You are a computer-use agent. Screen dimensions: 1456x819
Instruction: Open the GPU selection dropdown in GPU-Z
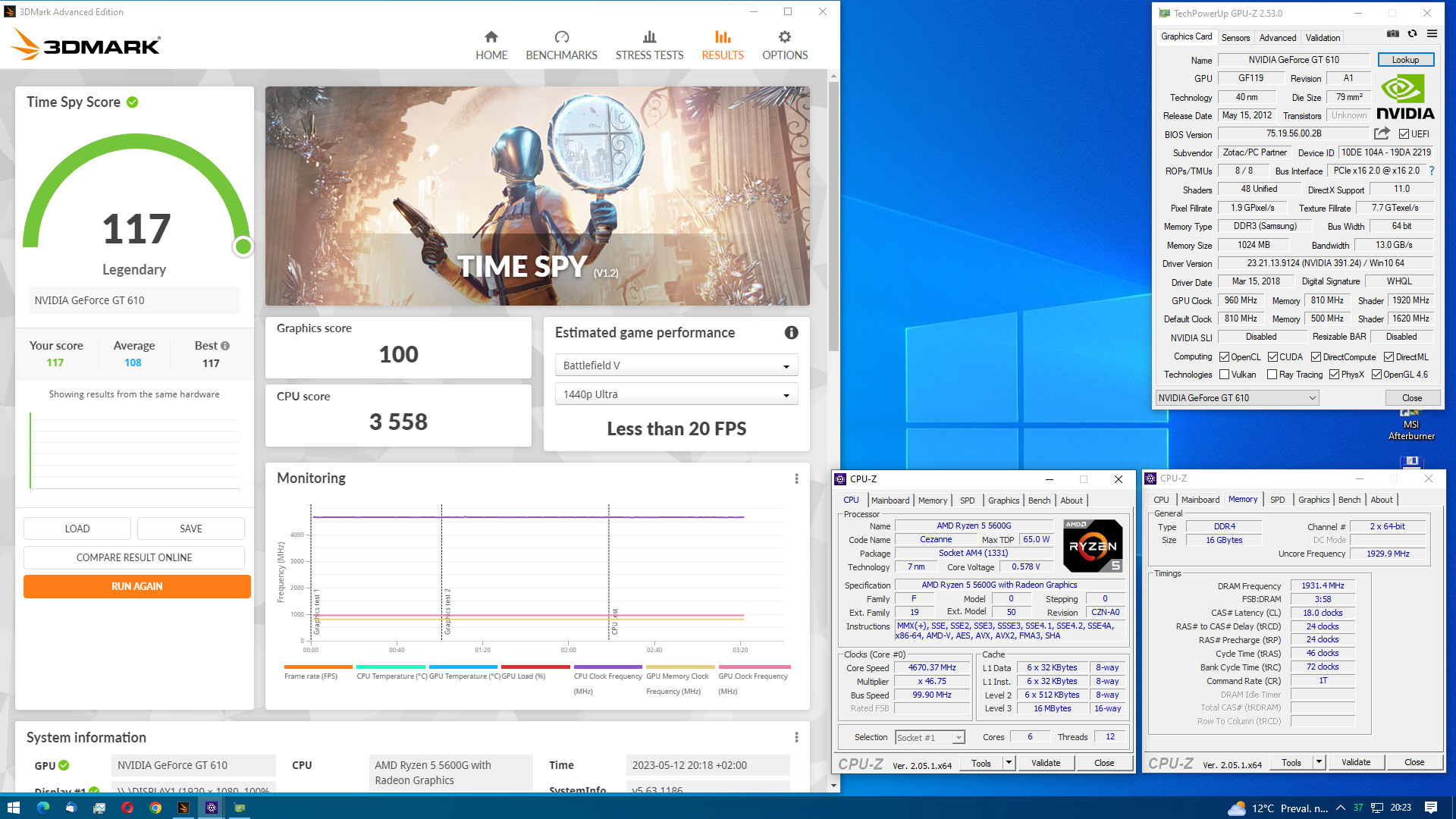1237,398
